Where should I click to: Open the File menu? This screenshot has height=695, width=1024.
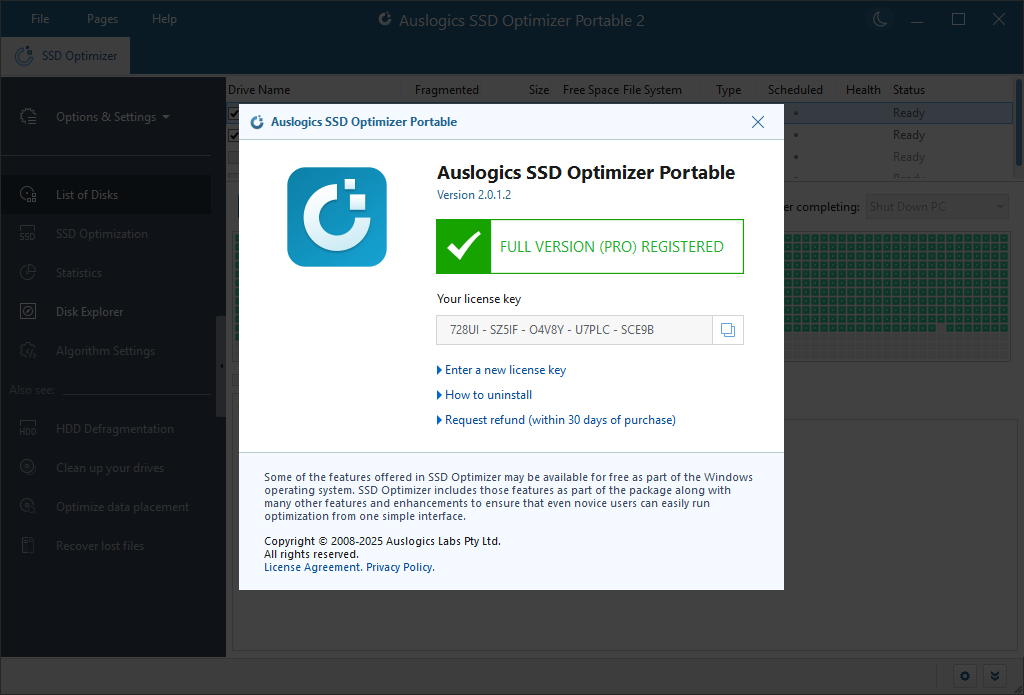click(40, 19)
